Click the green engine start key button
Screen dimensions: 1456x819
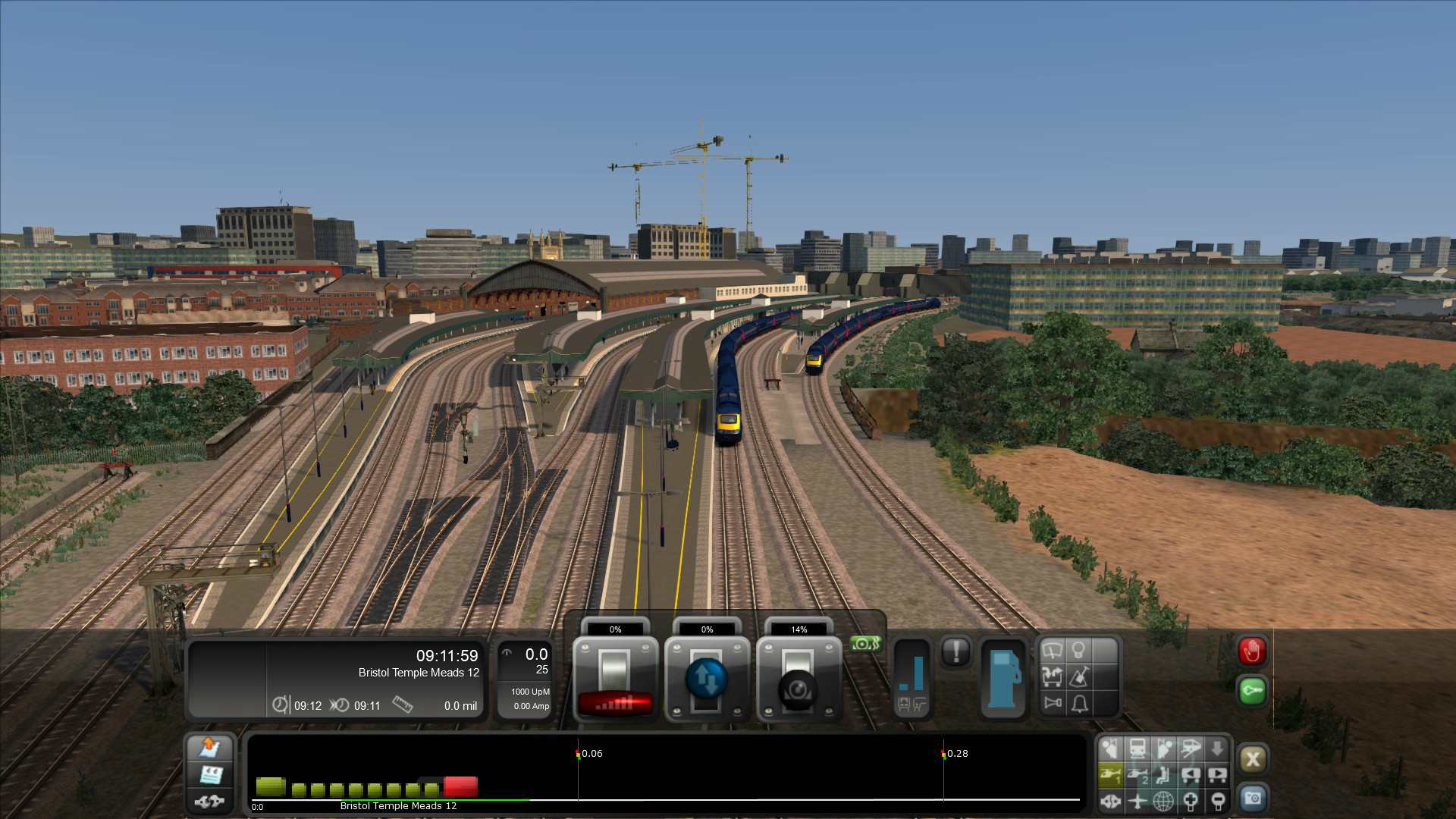1253,691
